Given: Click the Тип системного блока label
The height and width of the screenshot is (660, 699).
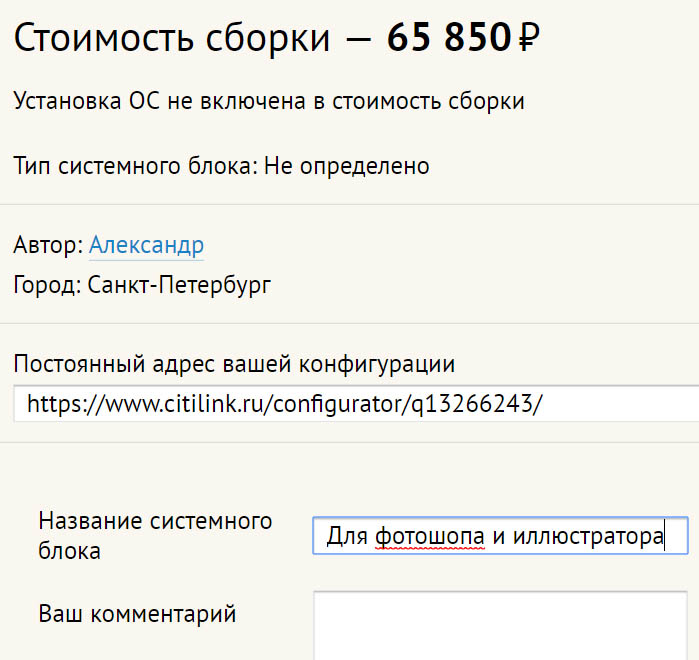Looking at the screenshot, I should point(135,166).
